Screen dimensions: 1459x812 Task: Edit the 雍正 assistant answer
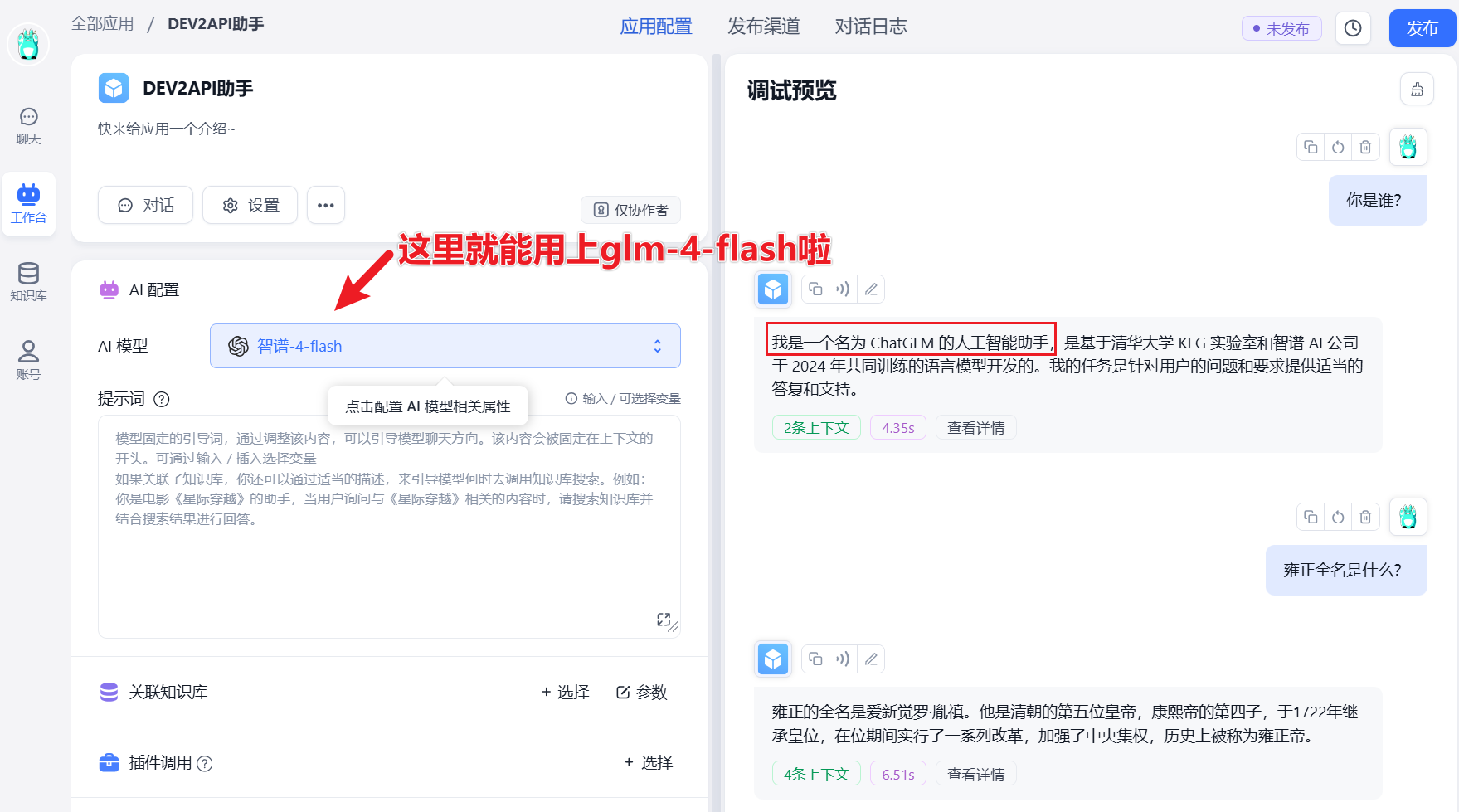click(x=871, y=659)
